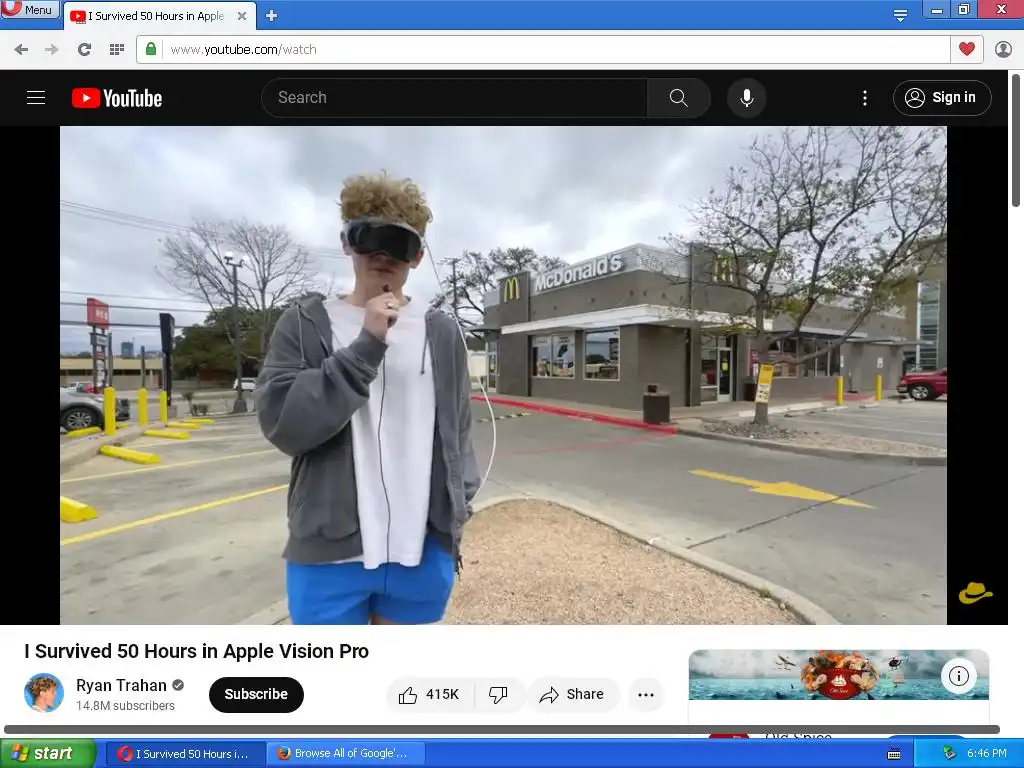Close the 'I Survived 50 Hours' browser tab
This screenshot has width=1024, height=768.
coord(242,16)
